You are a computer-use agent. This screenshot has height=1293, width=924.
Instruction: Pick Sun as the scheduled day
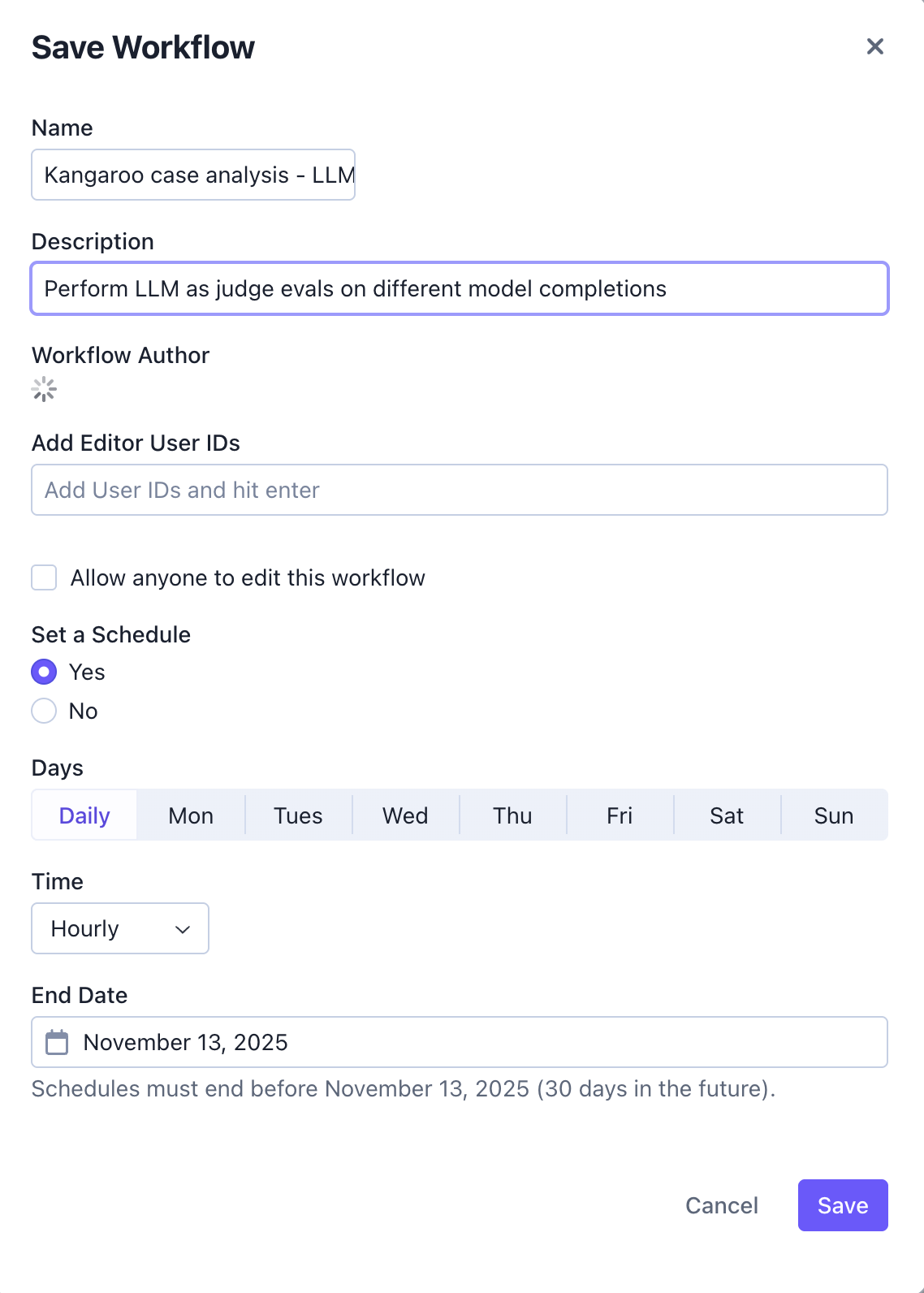click(835, 815)
